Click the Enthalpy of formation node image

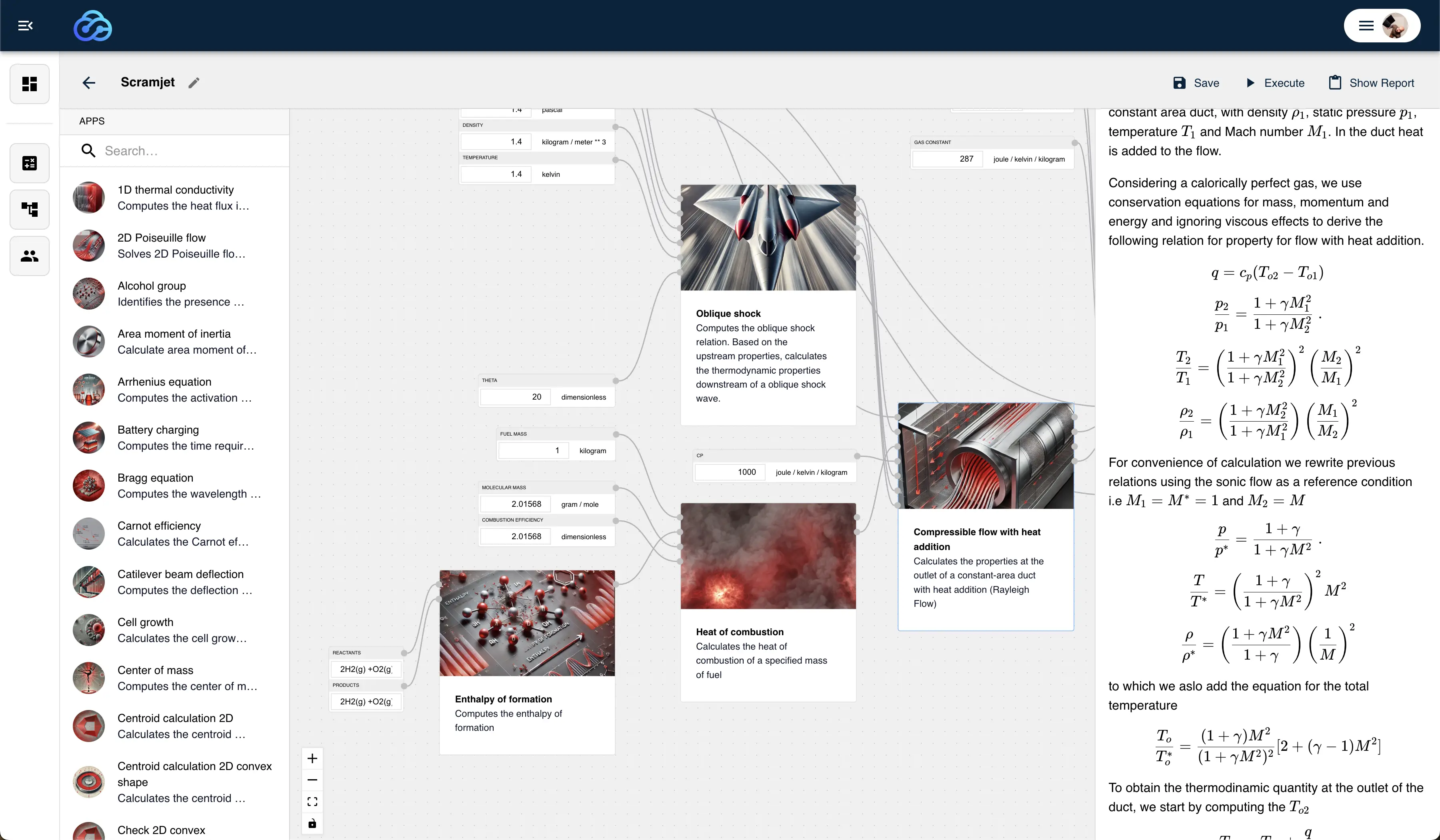(527, 623)
